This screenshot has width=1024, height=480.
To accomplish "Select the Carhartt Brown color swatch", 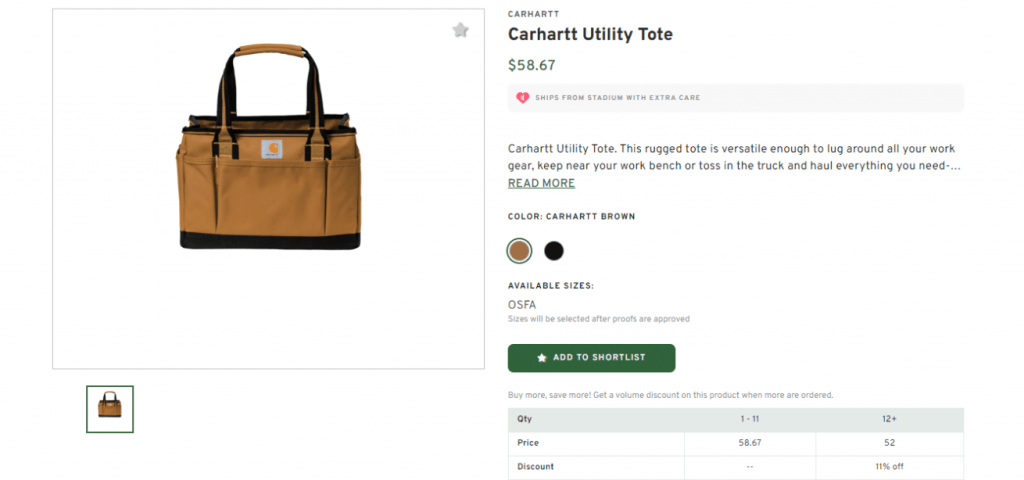I will click(519, 251).
